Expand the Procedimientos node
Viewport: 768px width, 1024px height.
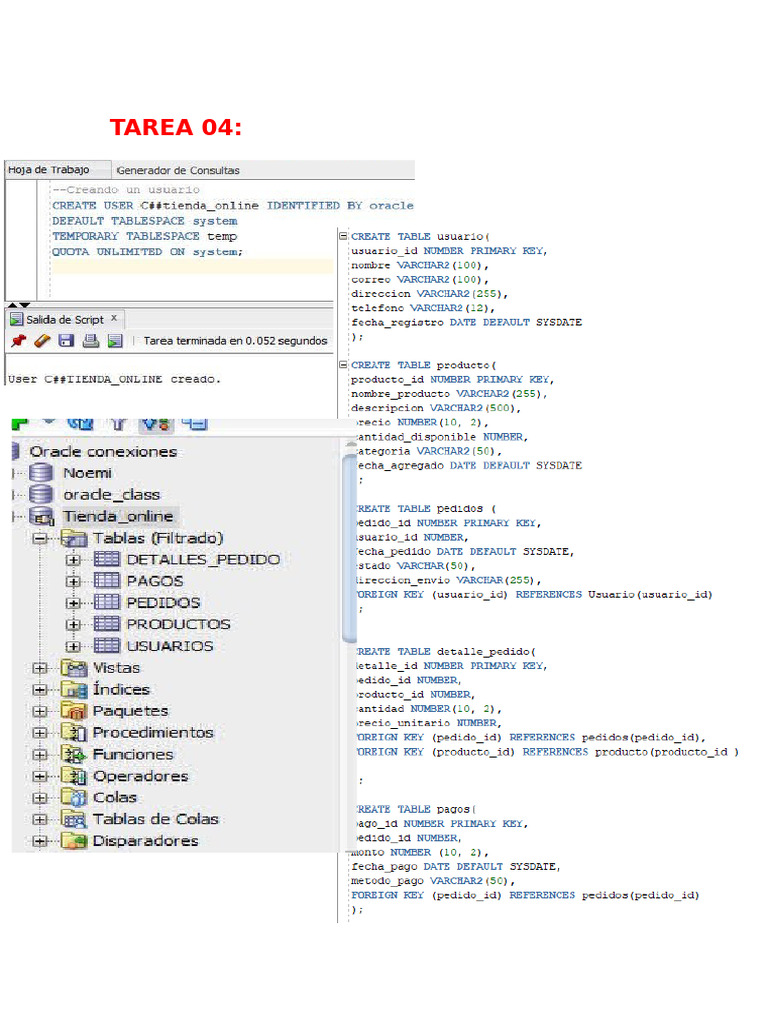(x=40, y=733)
